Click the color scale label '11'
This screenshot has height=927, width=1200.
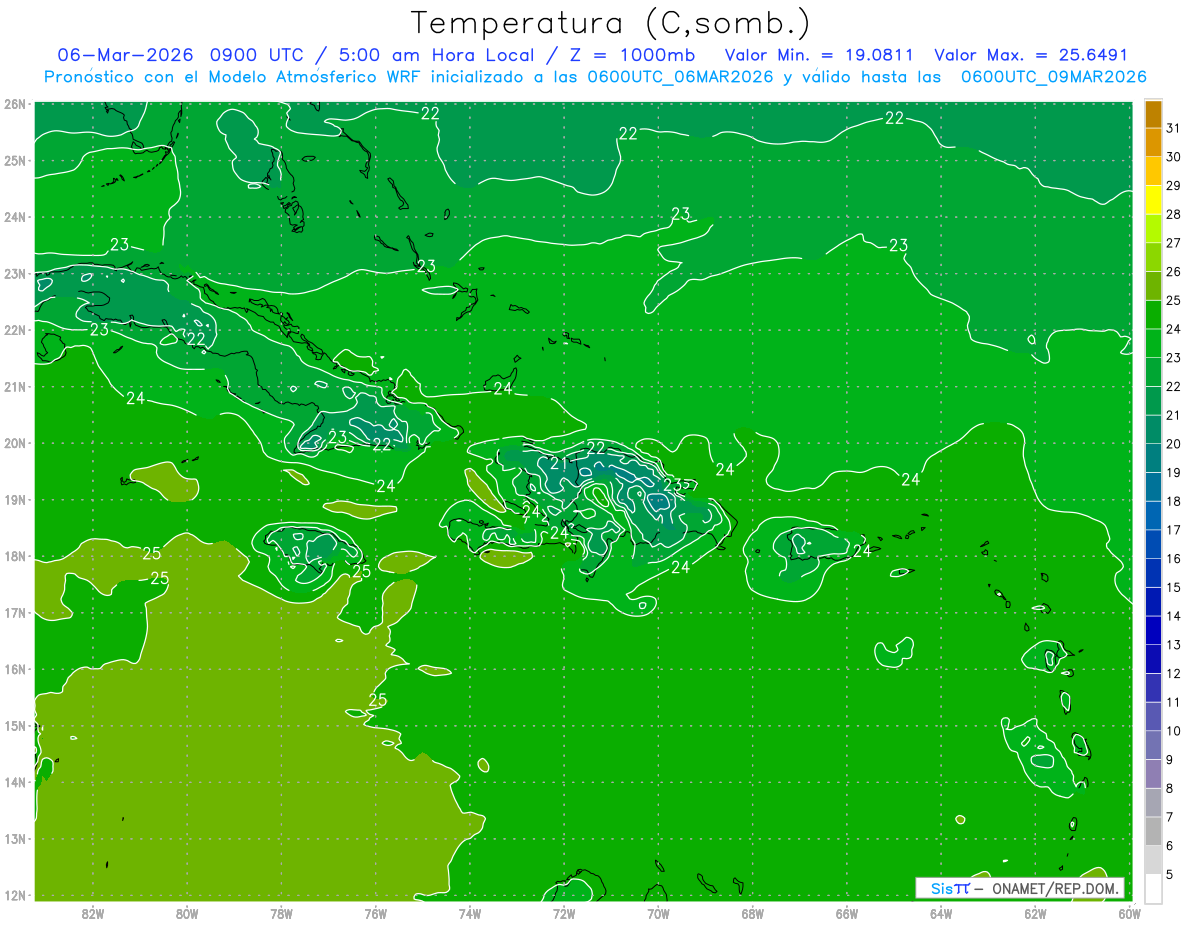point(1173,702)
